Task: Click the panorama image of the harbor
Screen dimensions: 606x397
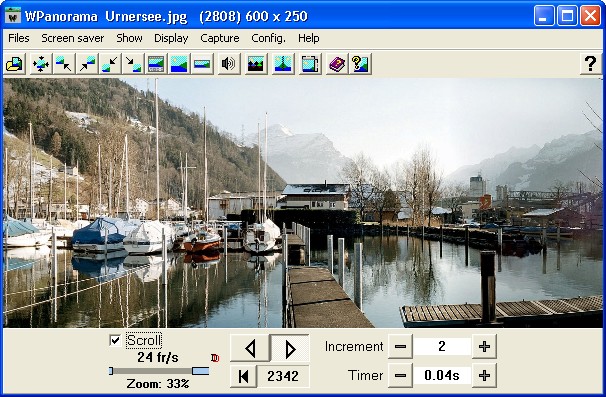Action: pyautogui.click(x=303, y=203)
